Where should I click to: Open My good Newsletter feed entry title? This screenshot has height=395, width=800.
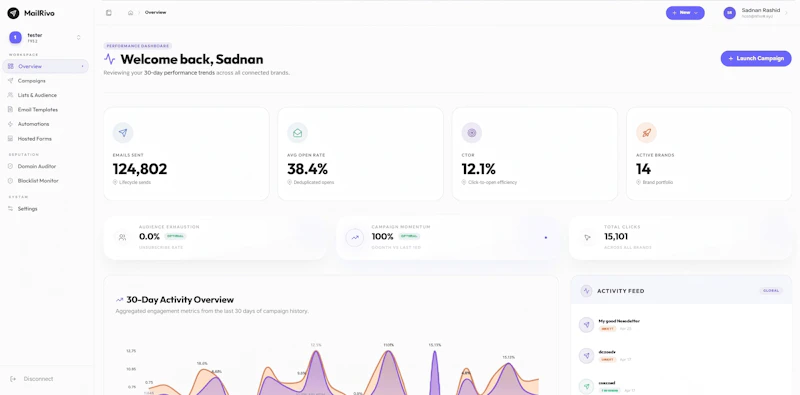pyautogui.click(x=619, y=321)
